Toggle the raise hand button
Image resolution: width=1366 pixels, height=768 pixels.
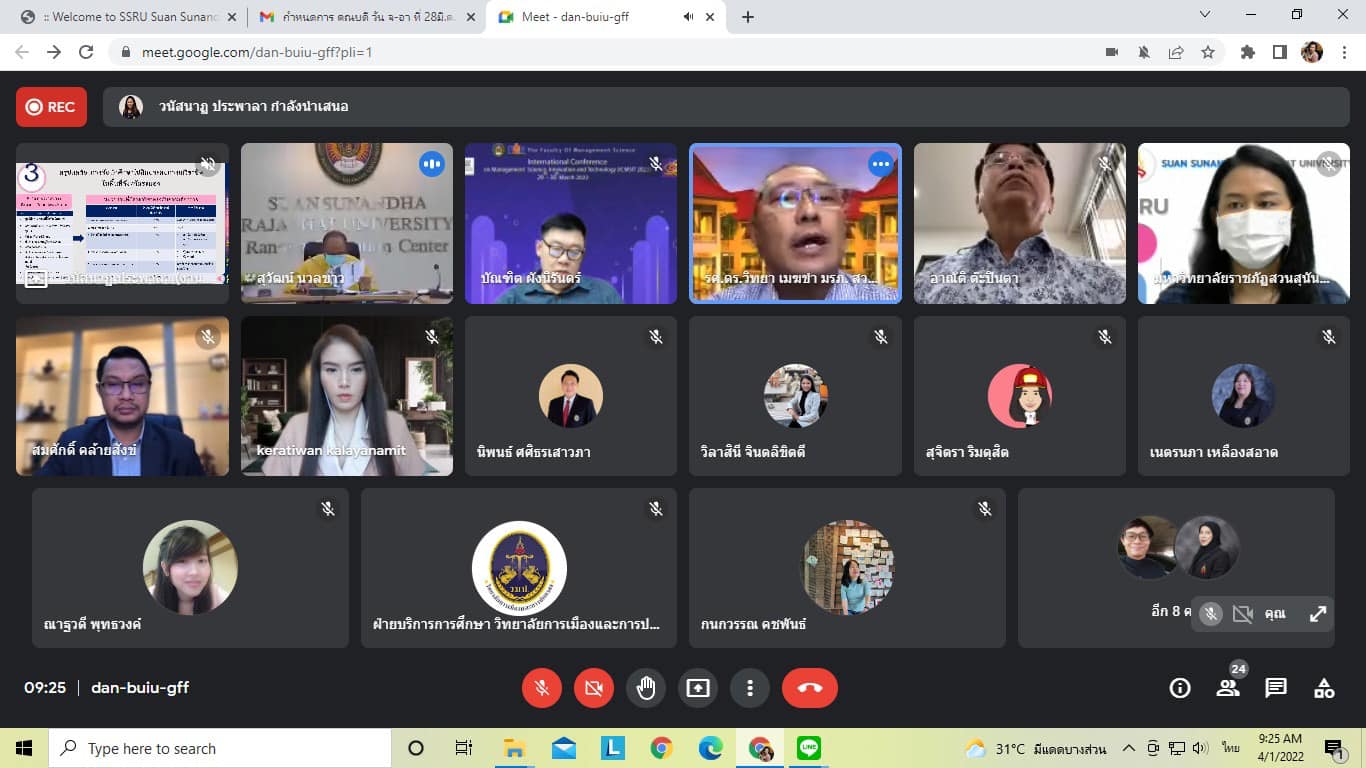tap(646, 688)
